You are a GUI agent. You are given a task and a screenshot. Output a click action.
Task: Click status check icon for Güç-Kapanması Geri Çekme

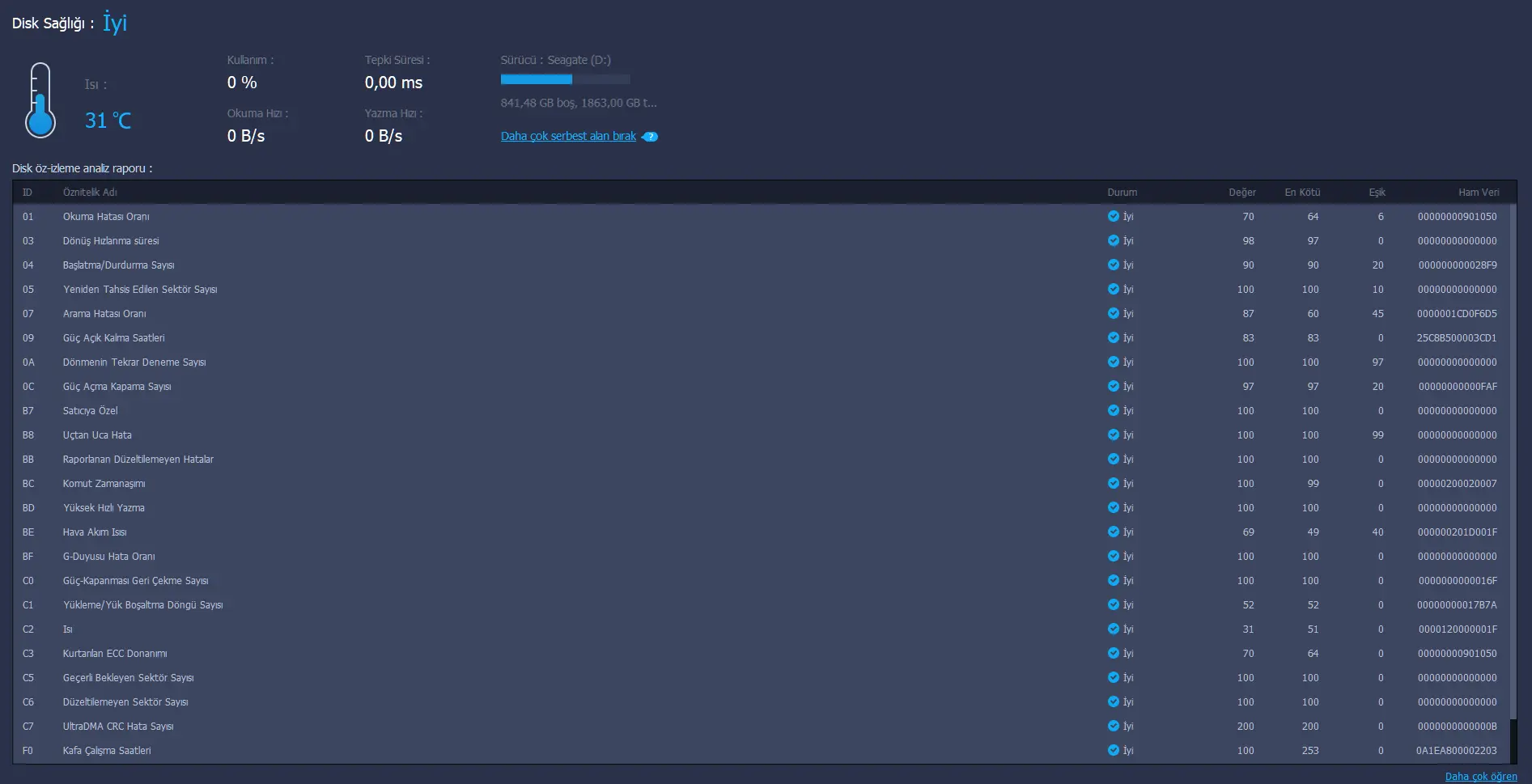[1114, 580]
